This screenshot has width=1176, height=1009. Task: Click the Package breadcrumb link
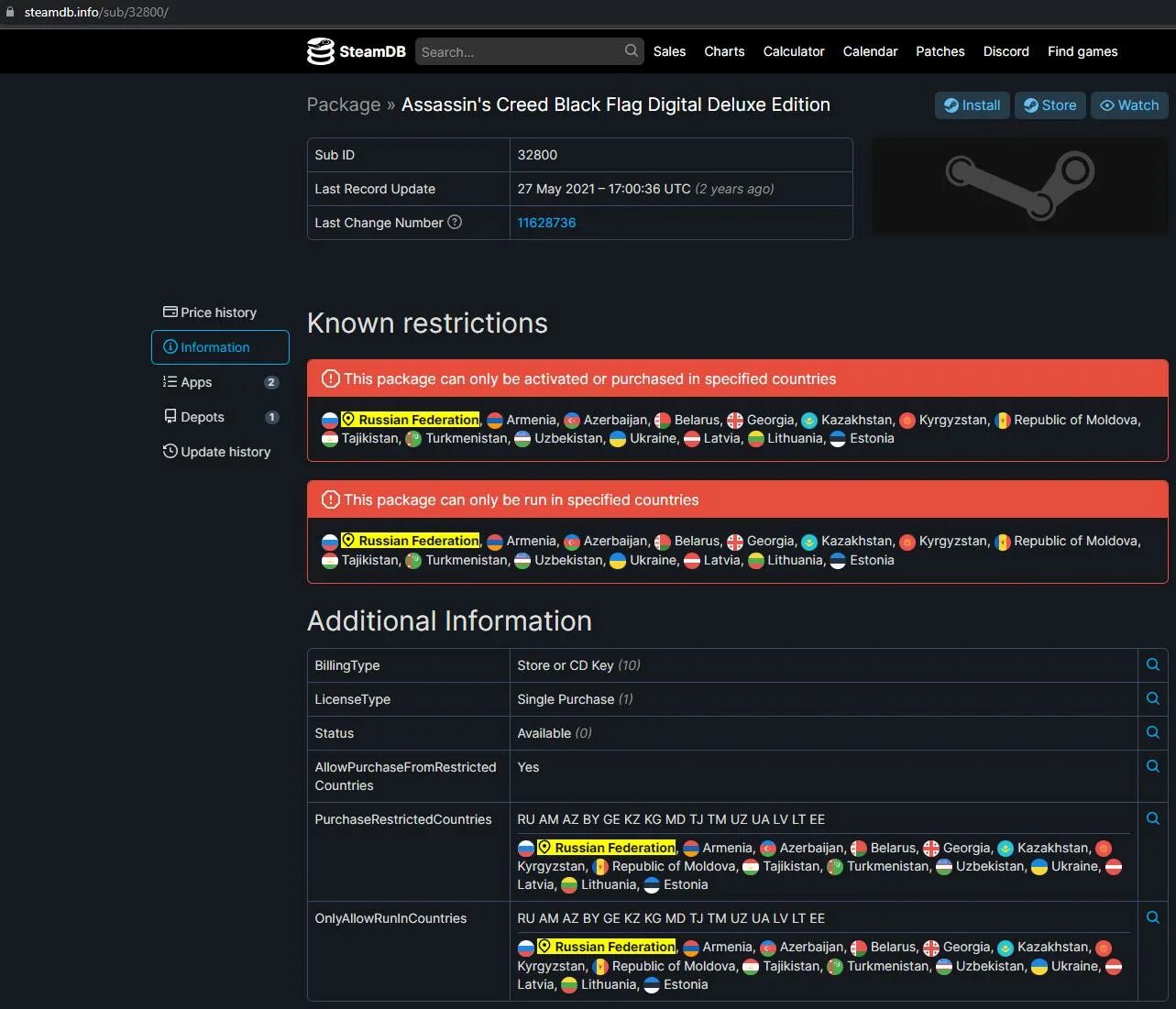(344, 104)
